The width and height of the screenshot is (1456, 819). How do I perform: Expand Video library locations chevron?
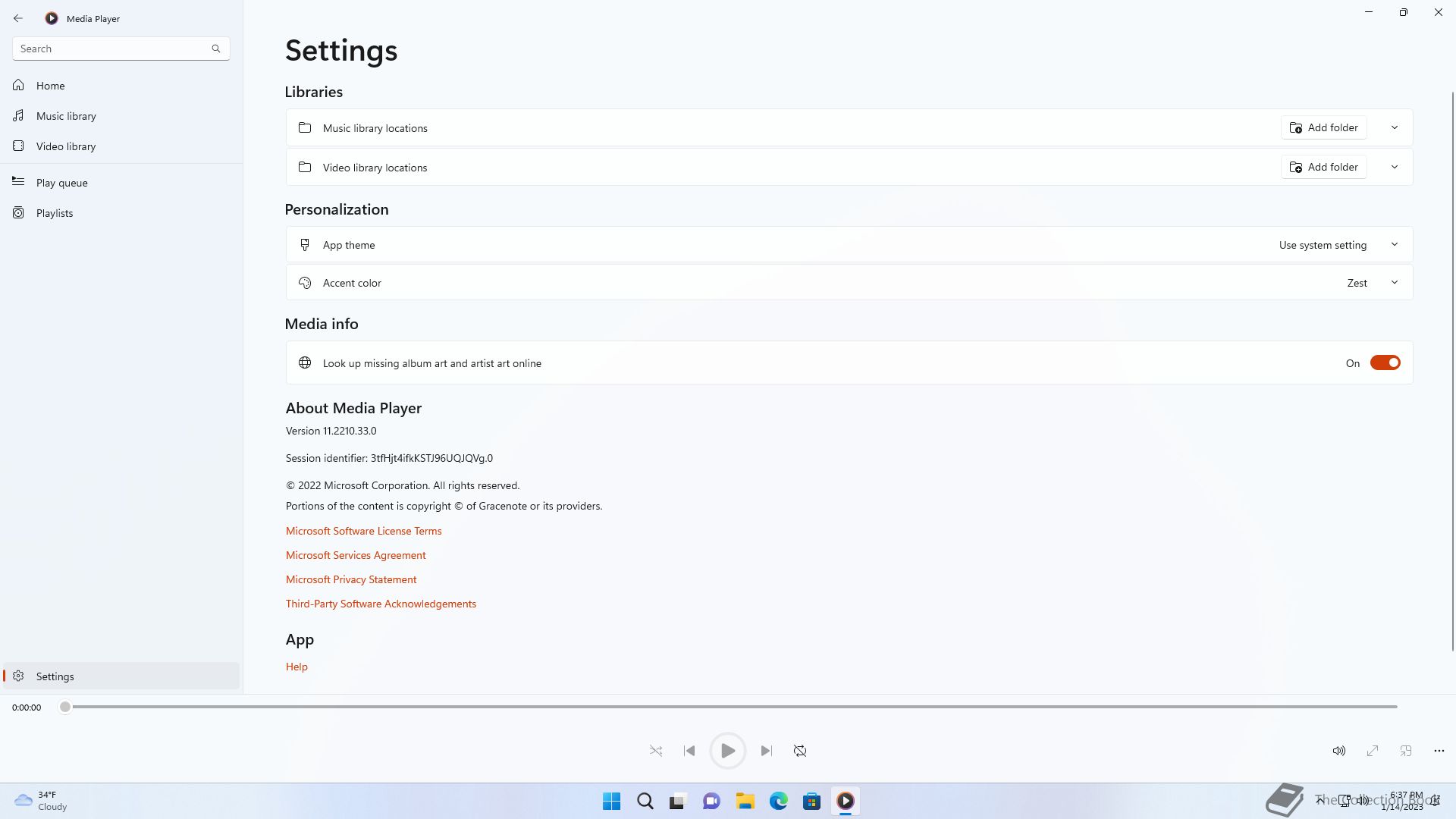(1395, 167)
